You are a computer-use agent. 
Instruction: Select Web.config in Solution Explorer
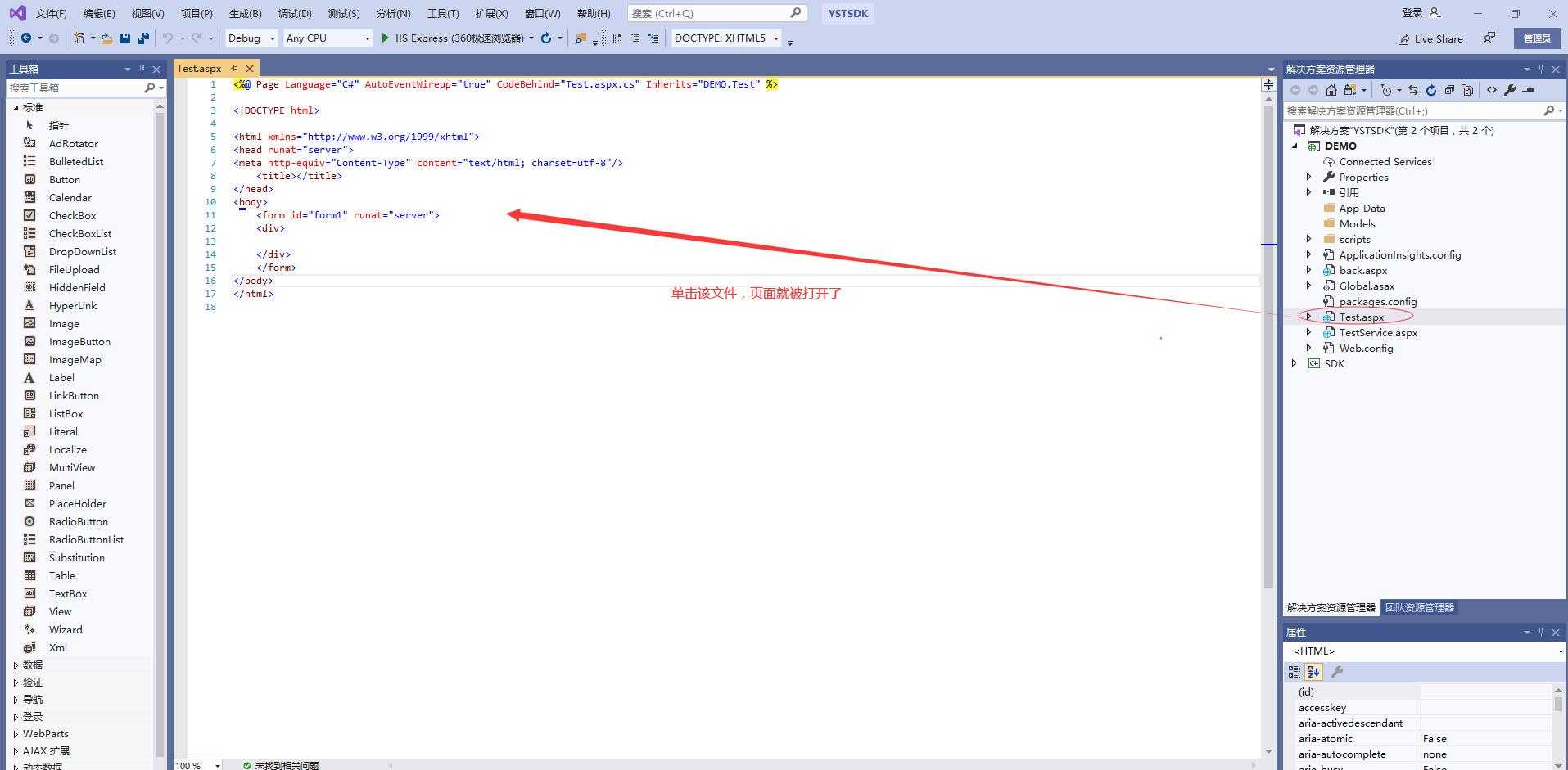click(x=1366, y=348)
